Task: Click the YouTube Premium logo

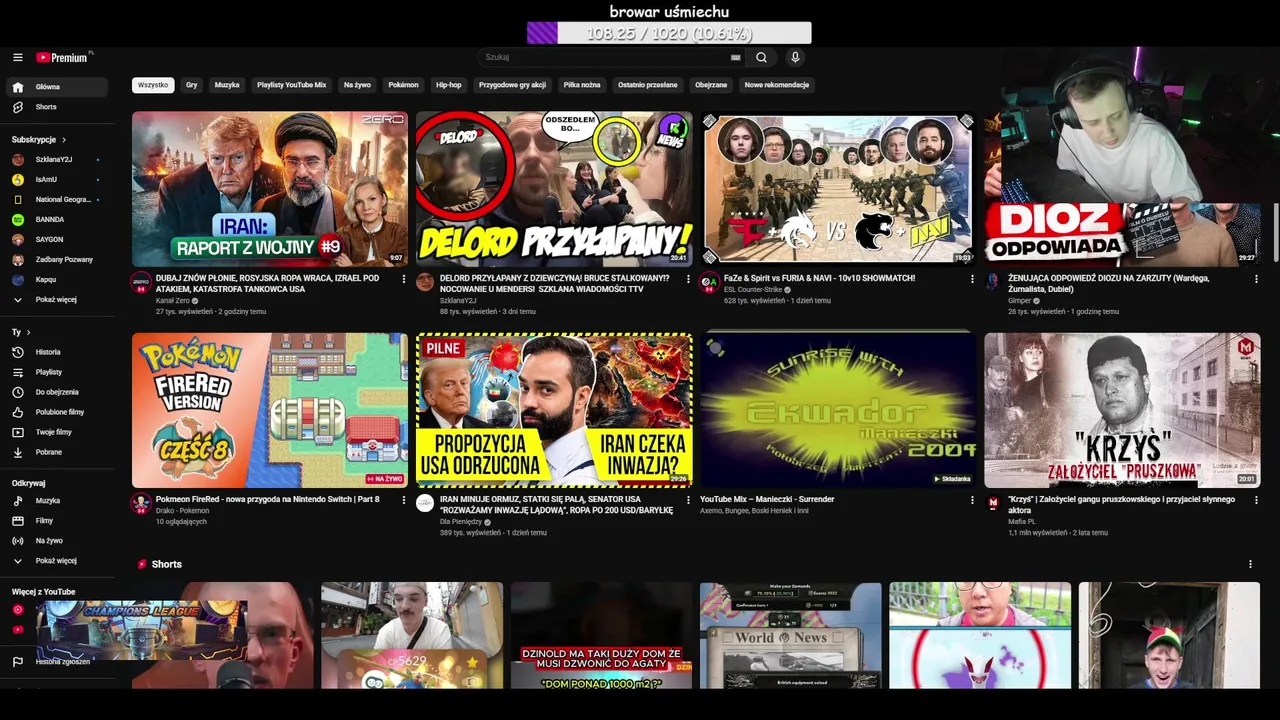Action: 62,58
